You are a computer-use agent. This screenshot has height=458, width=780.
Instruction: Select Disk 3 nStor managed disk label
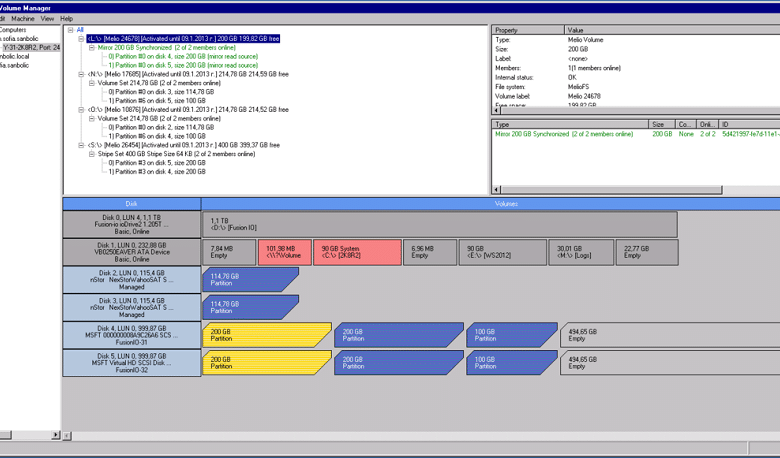click(x=132, y=308)
